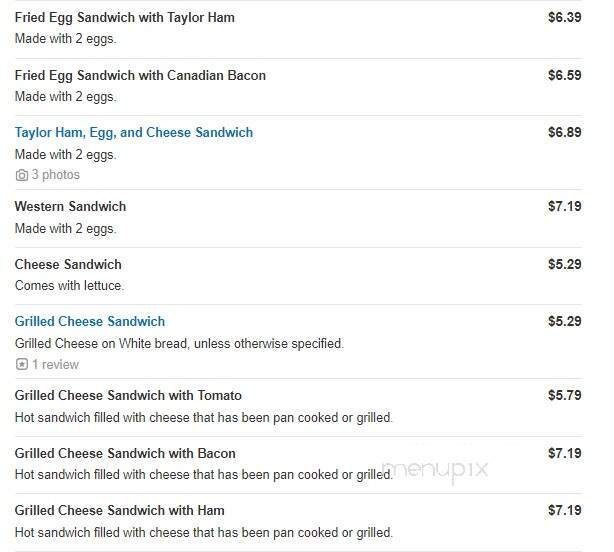This screenshot has height=552, width=614.
Task: Click the $6.39 price
Action: 565,17
